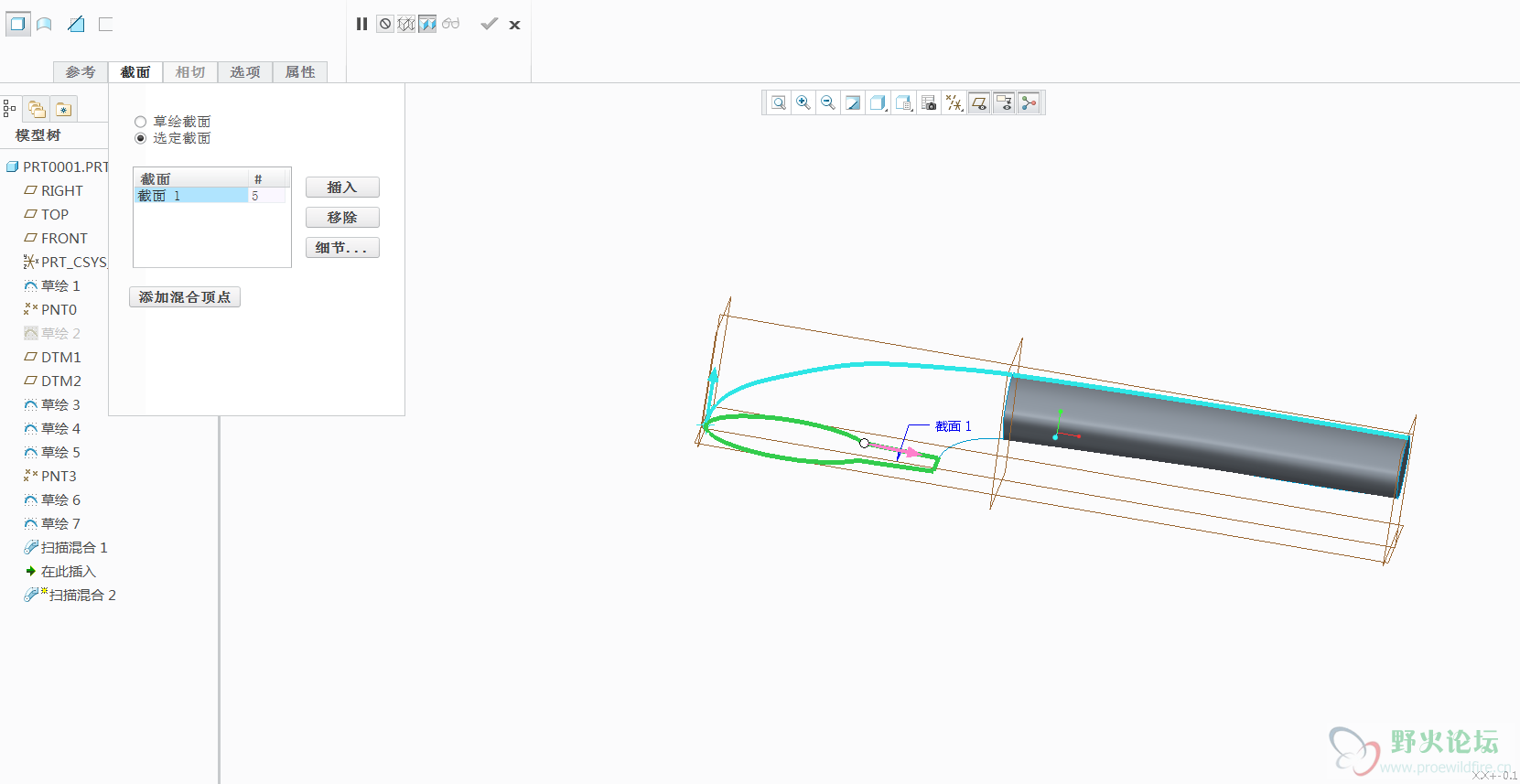Open the datum display filters dropdown
This screenshot has height=784, width=1520.
click(954, 103)
